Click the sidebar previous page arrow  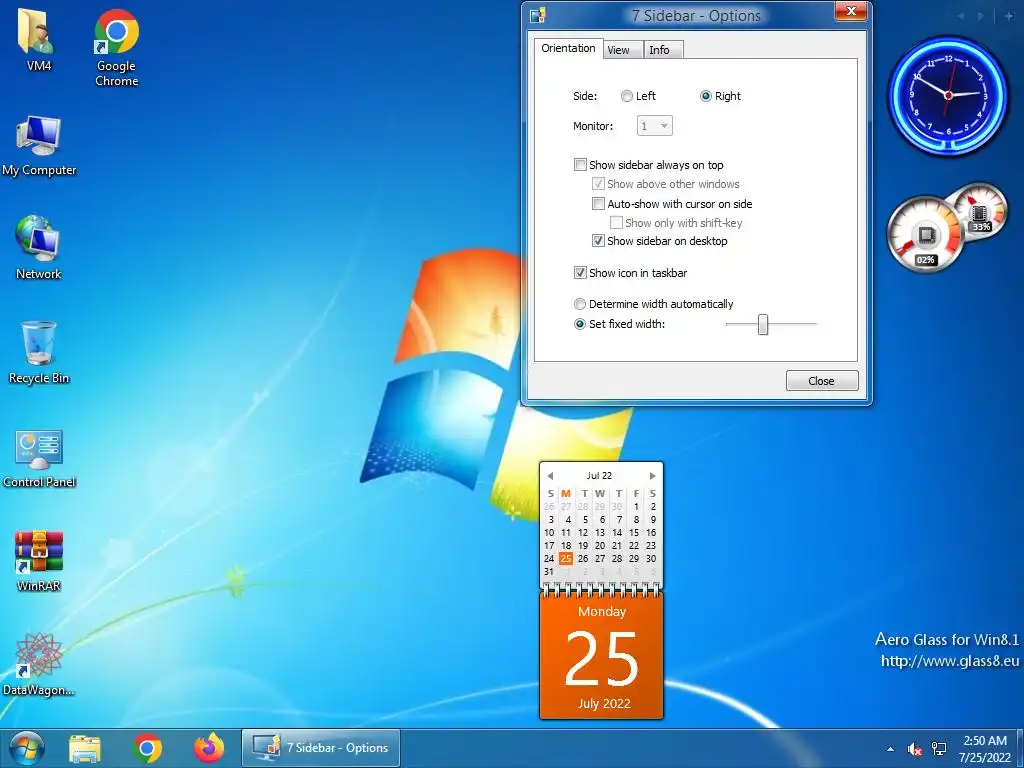point(961,16)
